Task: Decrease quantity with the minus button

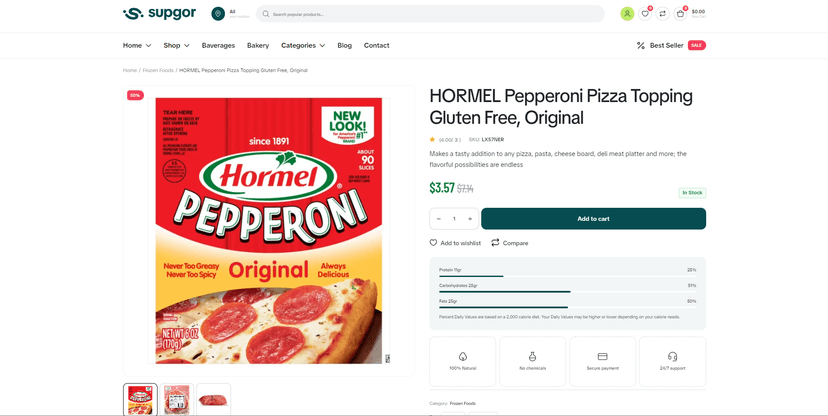Action: click(439, 219)
